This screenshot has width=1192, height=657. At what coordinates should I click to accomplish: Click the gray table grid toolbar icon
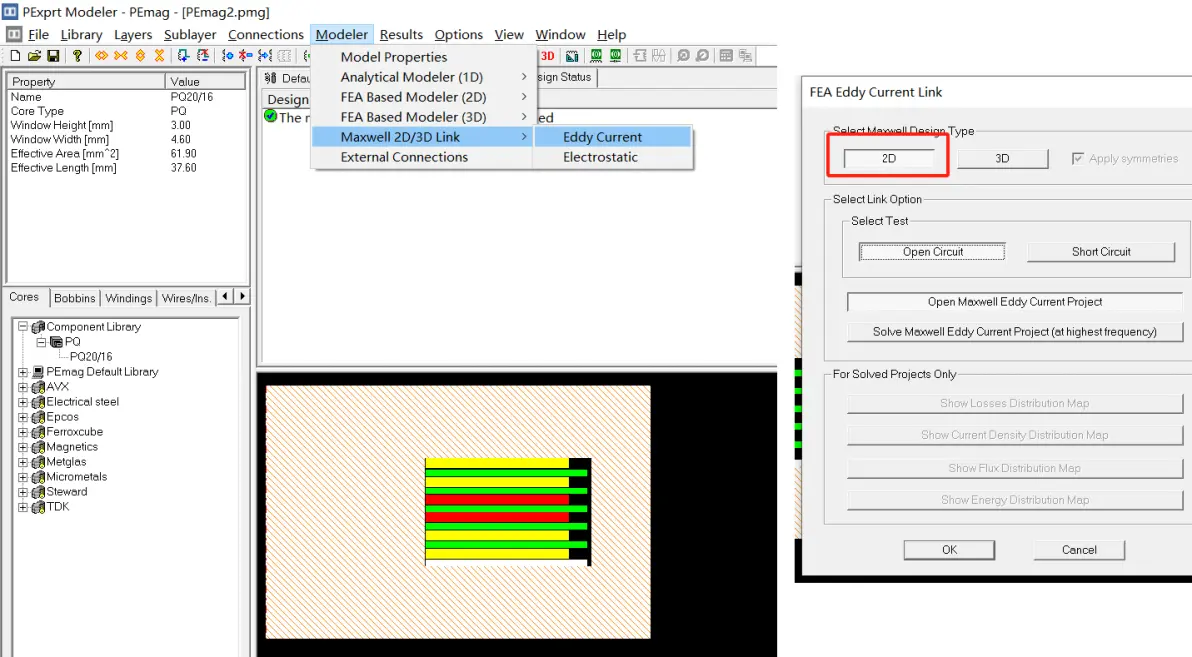point(726,56)
